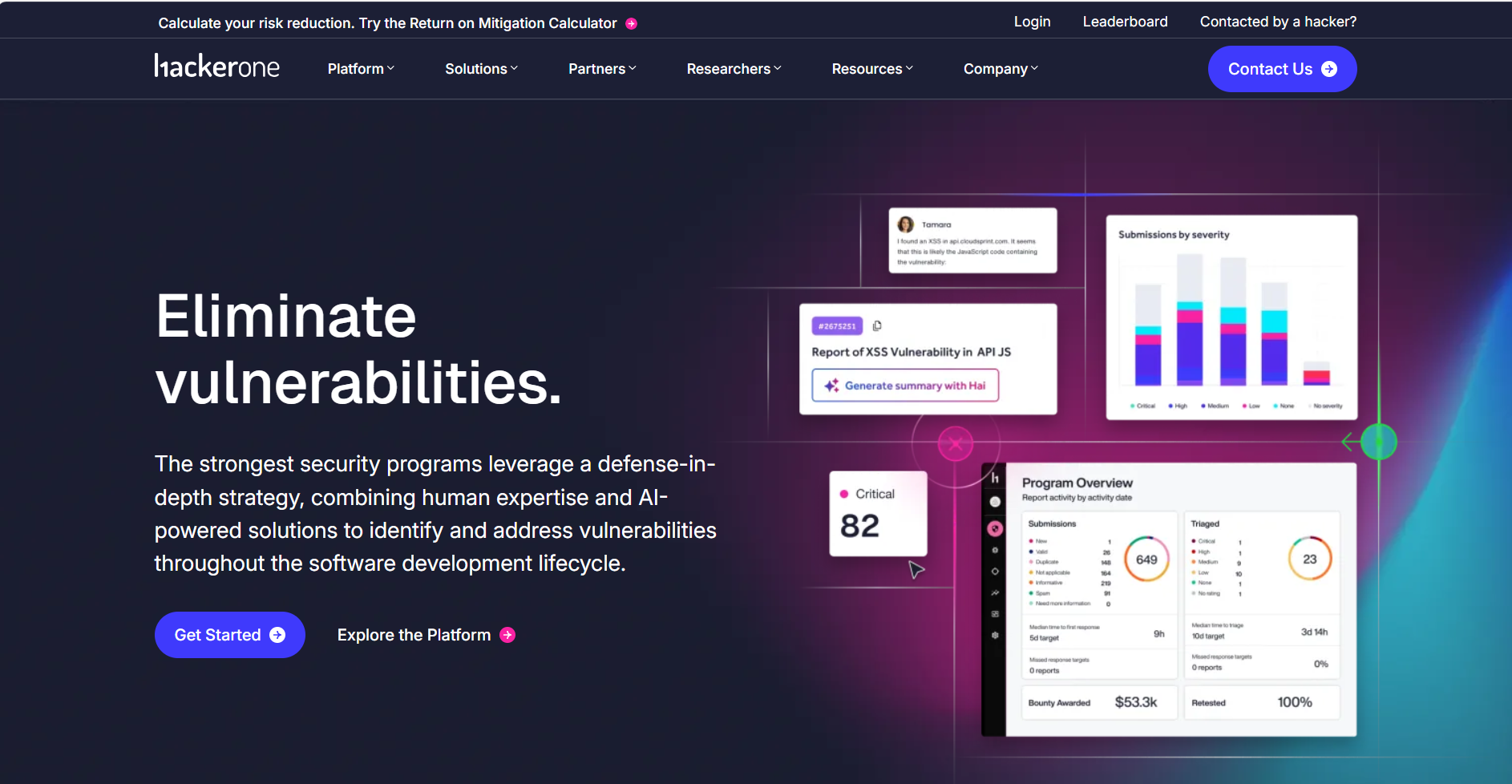Screen dimensions: 1512x784
Task: Click the copy icon beside report #2675251
Action: [877, 326]
